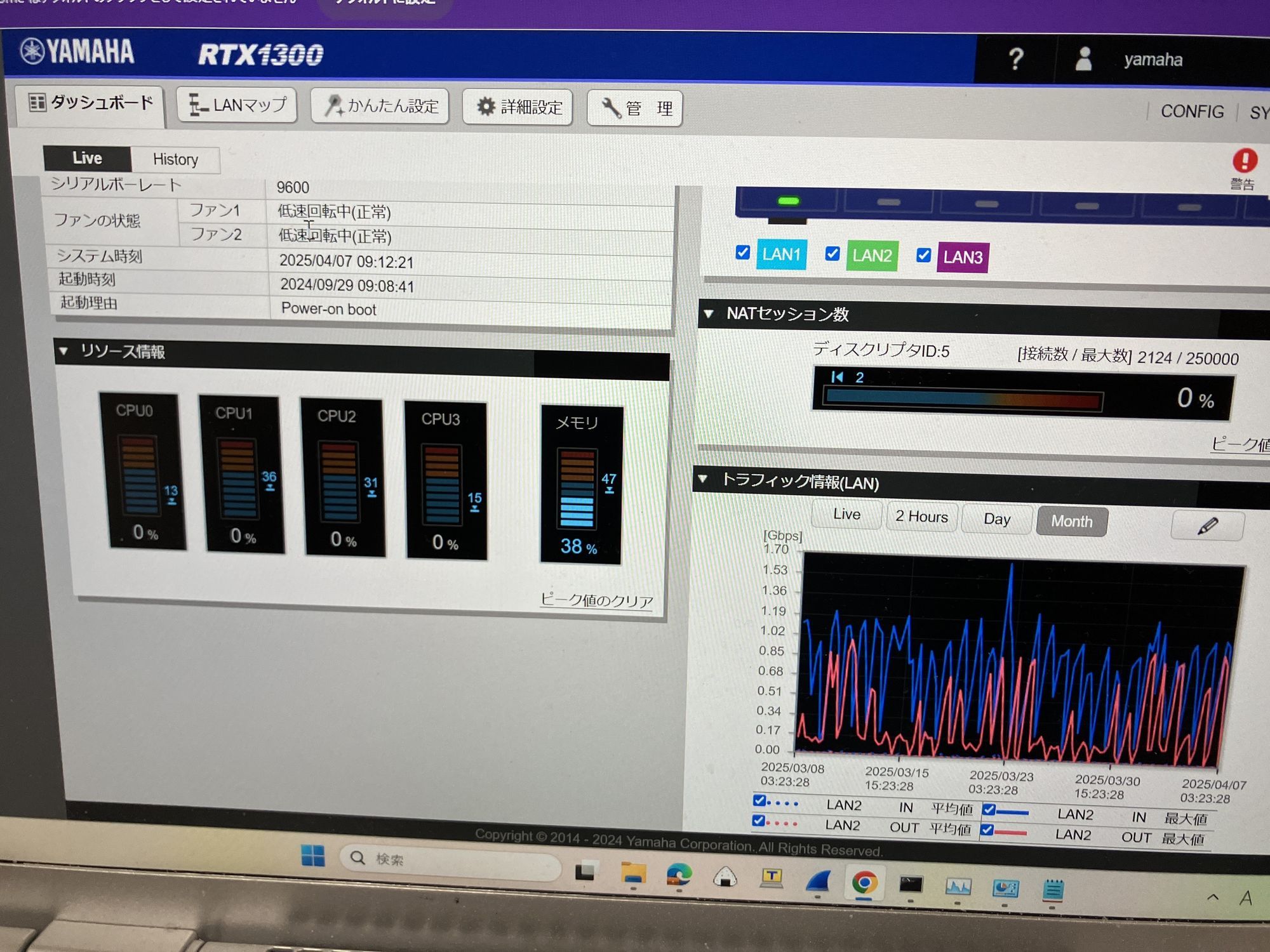
Task: Show Live traffic graph
Action: pos(846,514)
